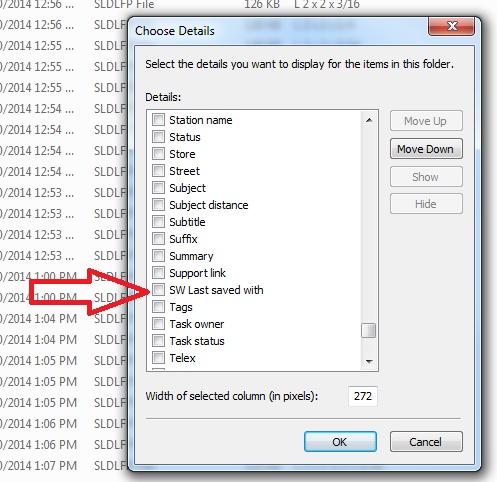The image size is (497, 482).
Task: Click the Hide button
Action: click(426, 204)
